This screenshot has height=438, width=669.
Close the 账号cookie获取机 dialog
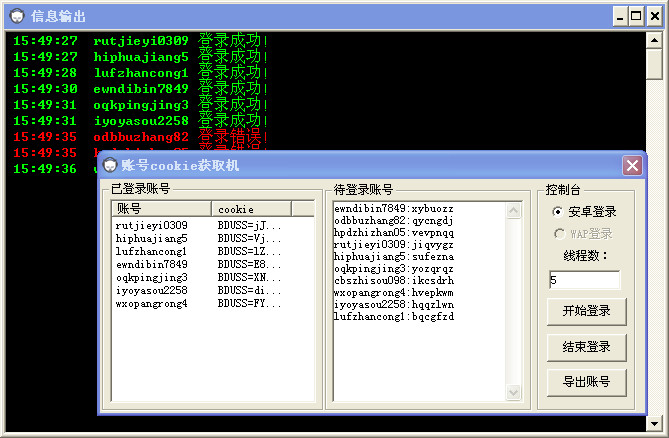coord(632,165)
